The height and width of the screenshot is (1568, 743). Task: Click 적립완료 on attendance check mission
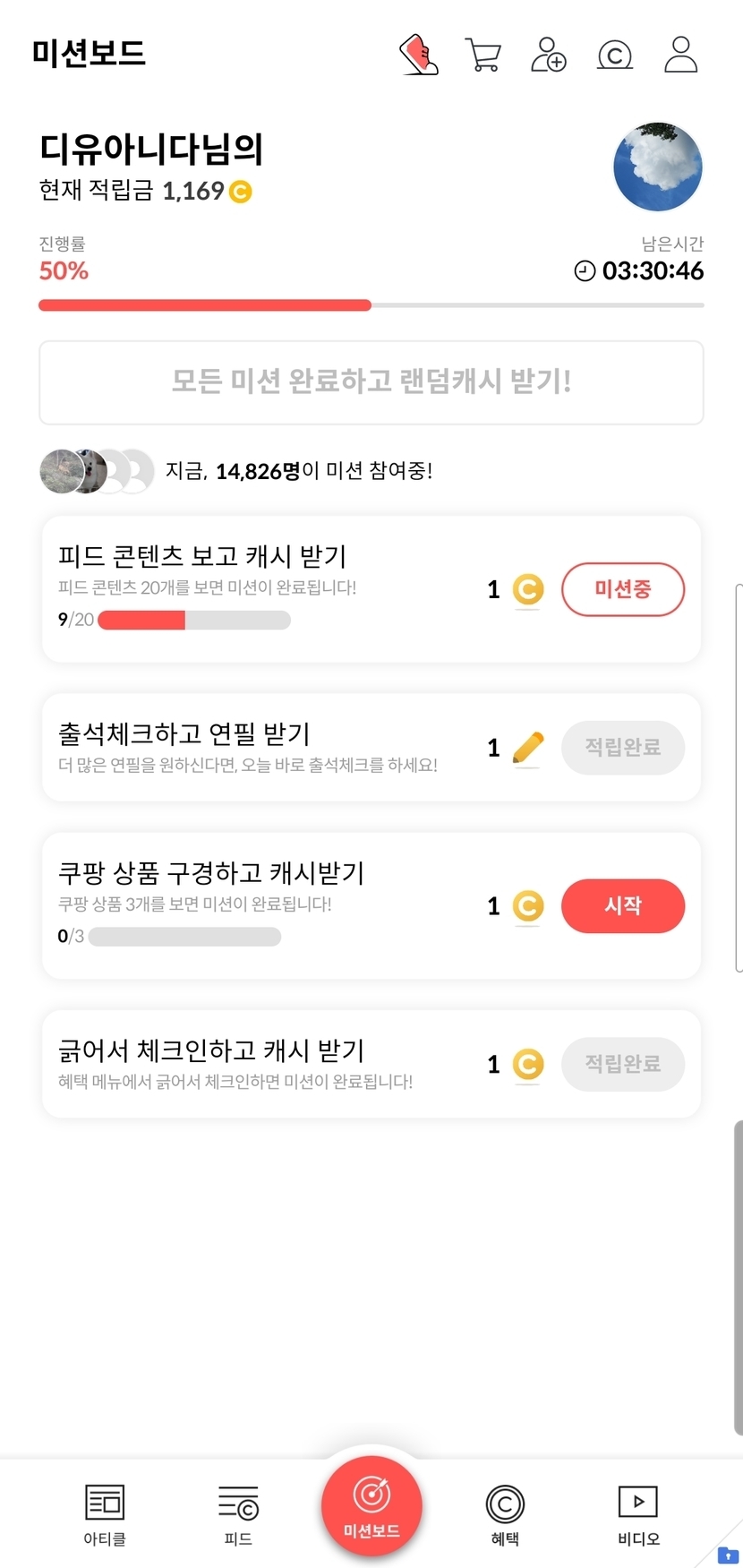pyautogui.click(x=622, y=748)
